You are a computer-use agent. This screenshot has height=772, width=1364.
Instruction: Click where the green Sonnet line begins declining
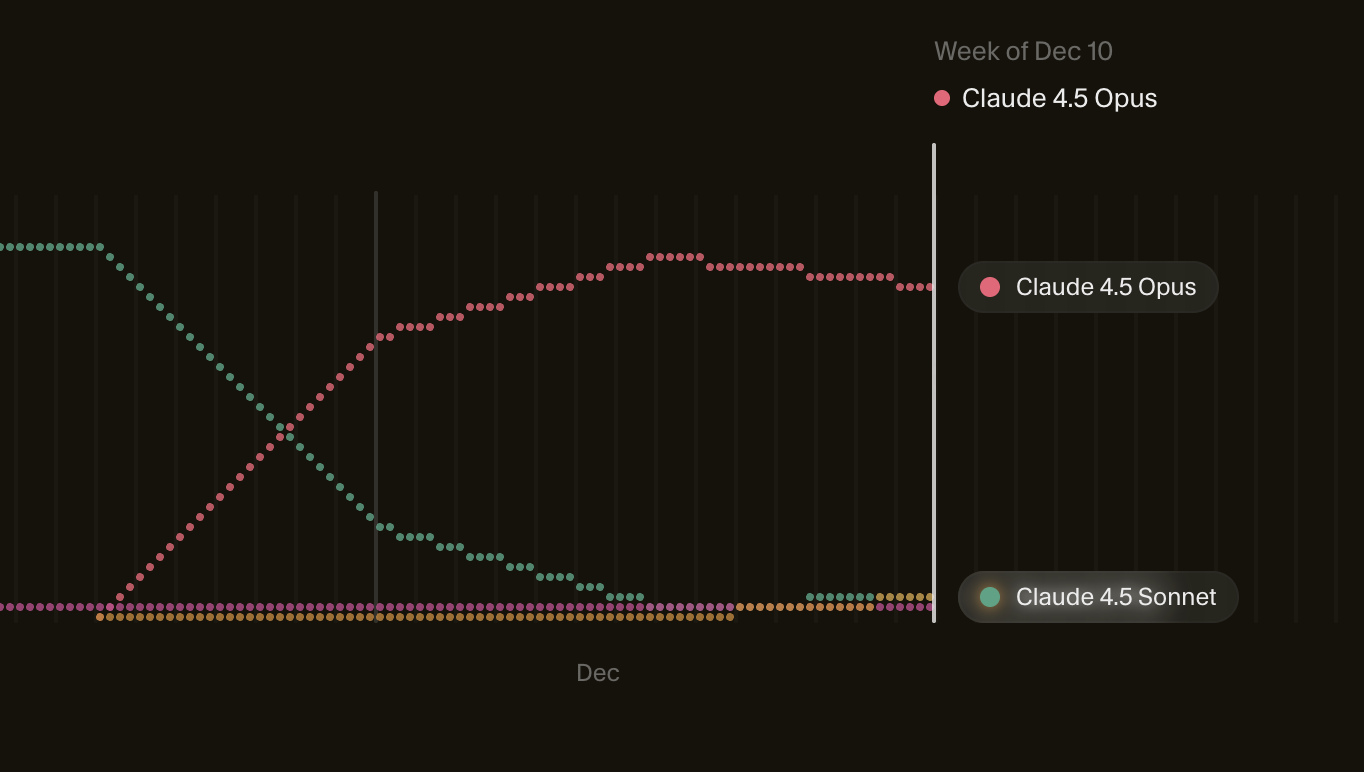coord(101,248)
